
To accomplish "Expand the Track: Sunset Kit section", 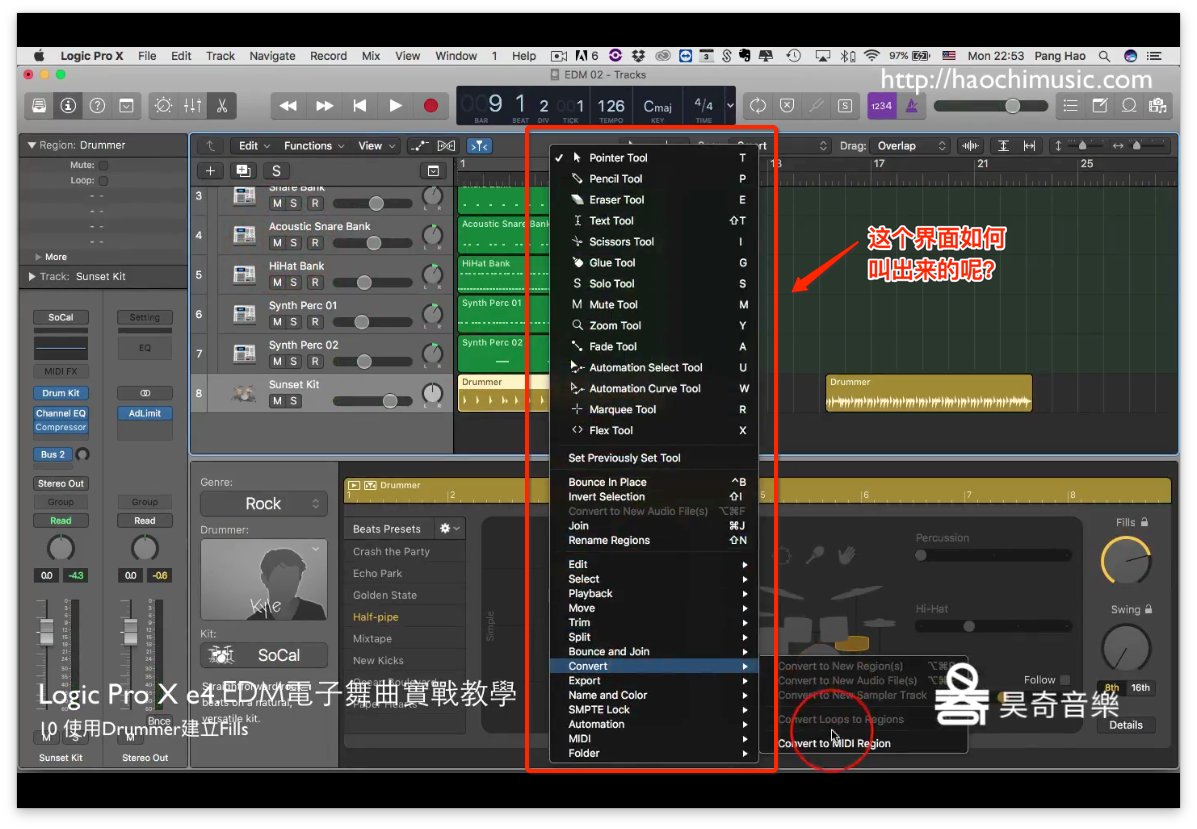I will [31, 276].
